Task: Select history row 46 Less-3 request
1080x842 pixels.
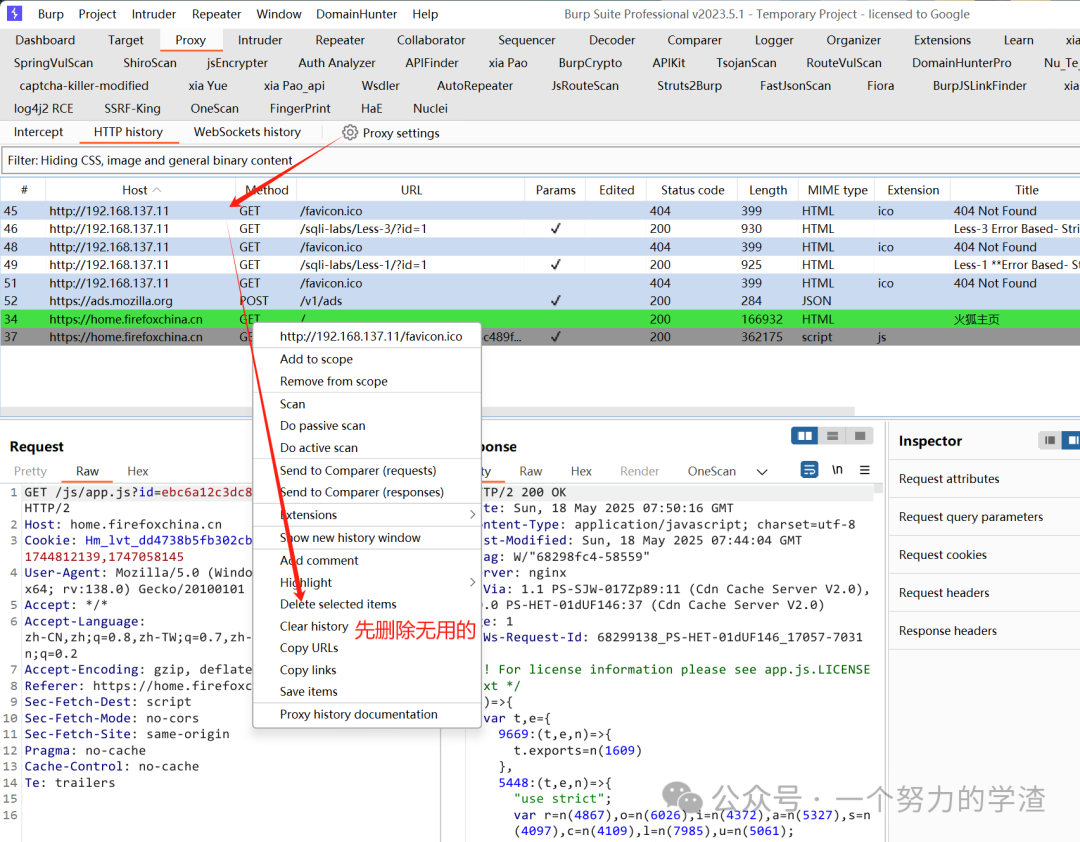Action: [x=540, y=229]
